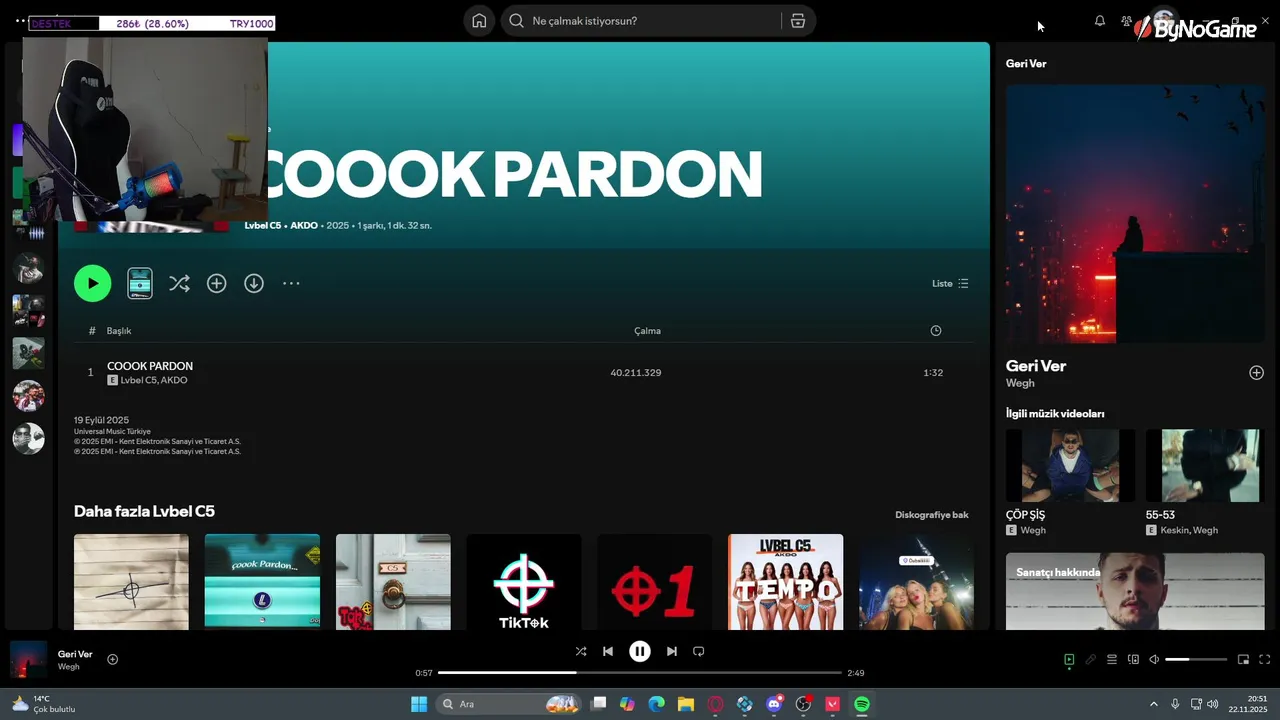Skip to next track
The image size is (1280, 720).
pos(672,651)
